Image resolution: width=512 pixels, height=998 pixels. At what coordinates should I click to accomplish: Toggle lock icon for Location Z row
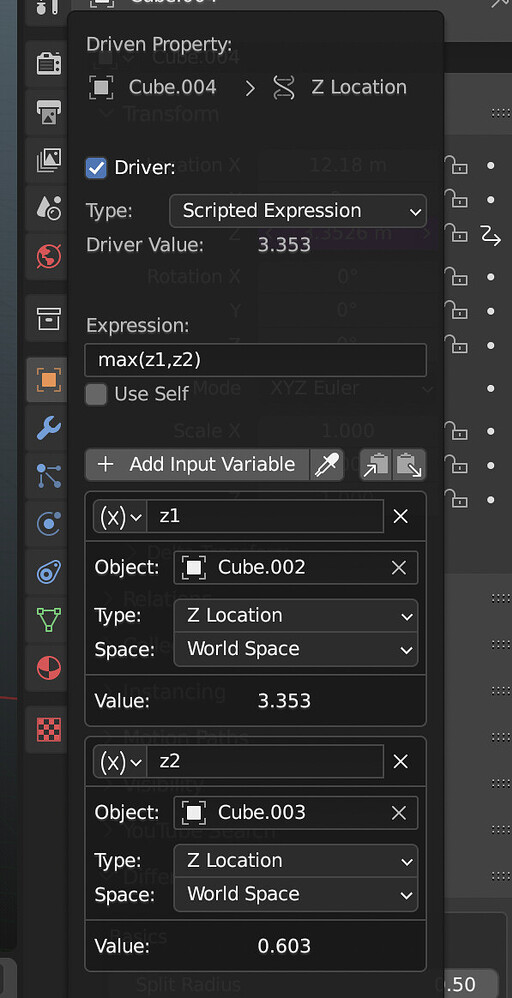(x=457, y=235)
